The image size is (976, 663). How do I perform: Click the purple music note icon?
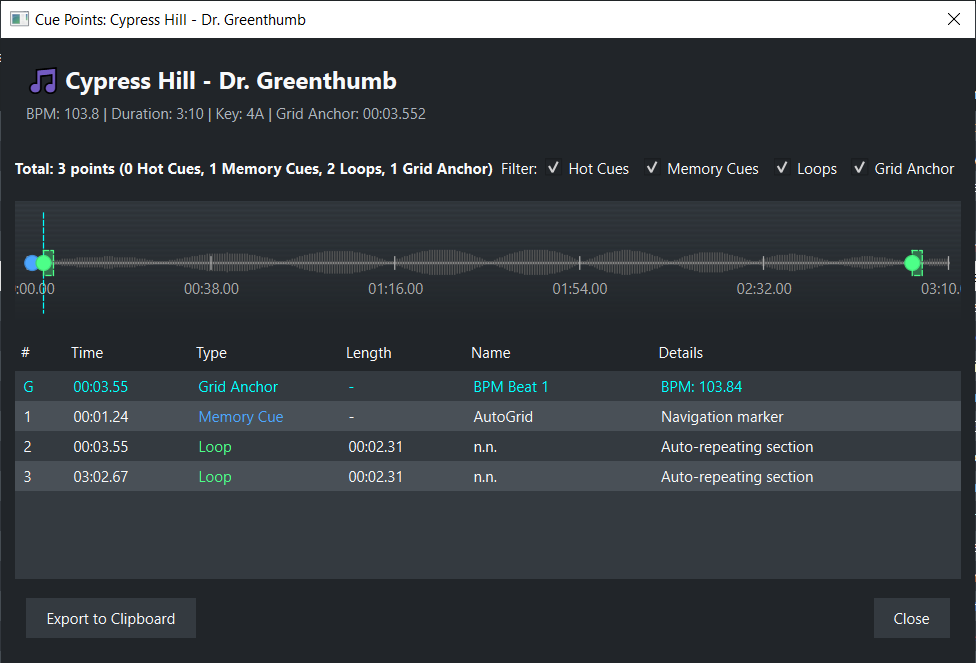click(x=43, y=81)
